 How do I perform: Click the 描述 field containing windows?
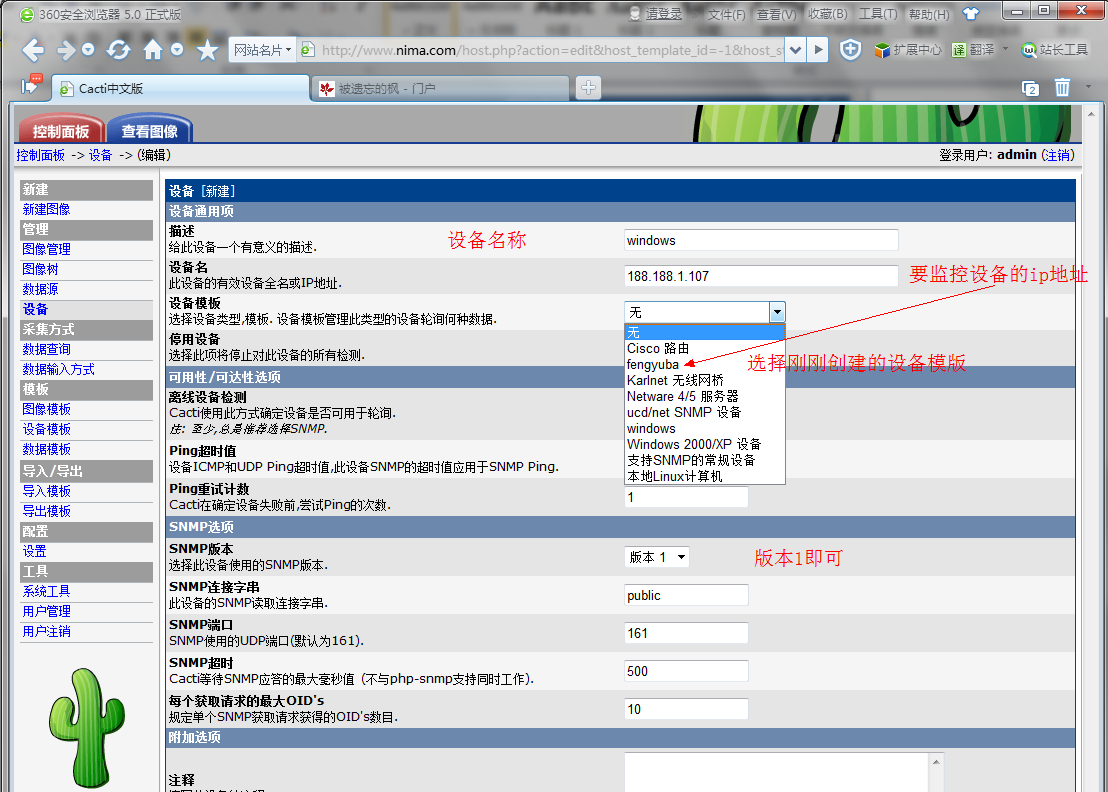point(761,240)
